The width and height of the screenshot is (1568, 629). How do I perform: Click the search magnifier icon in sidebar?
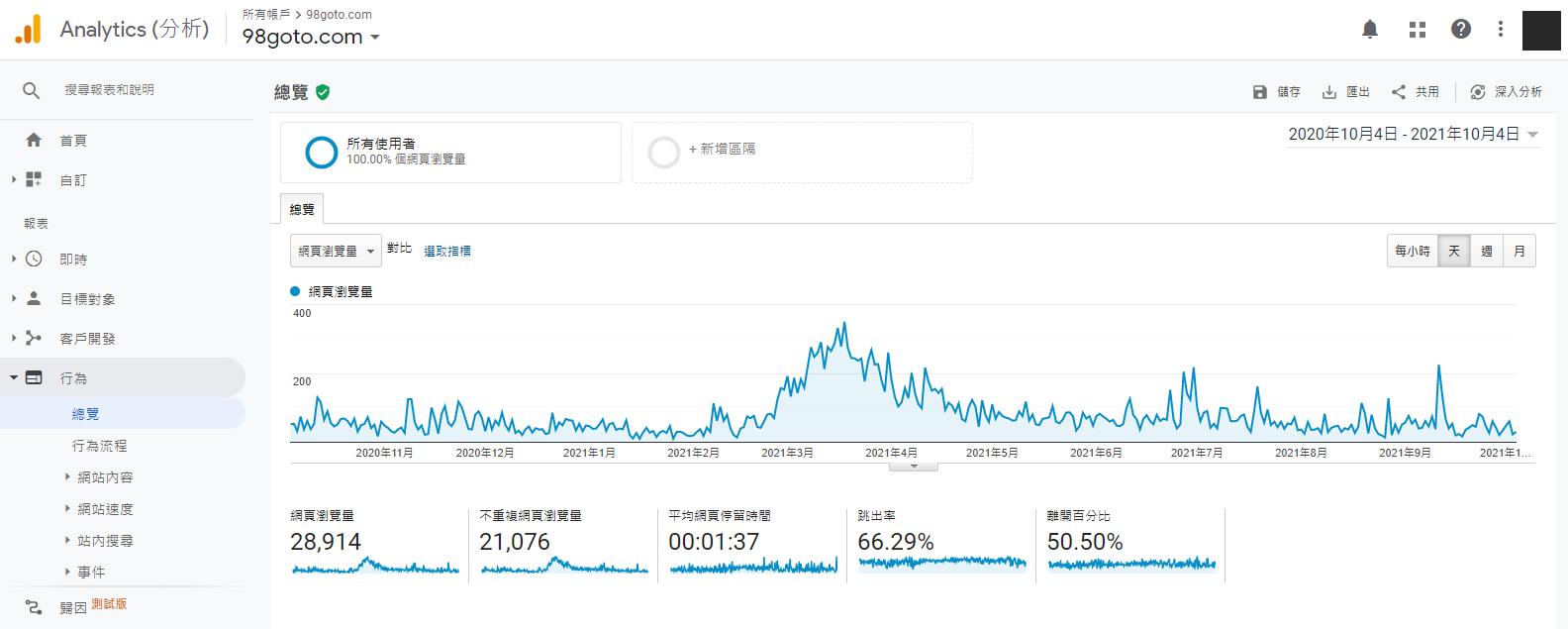pos(32,90)
